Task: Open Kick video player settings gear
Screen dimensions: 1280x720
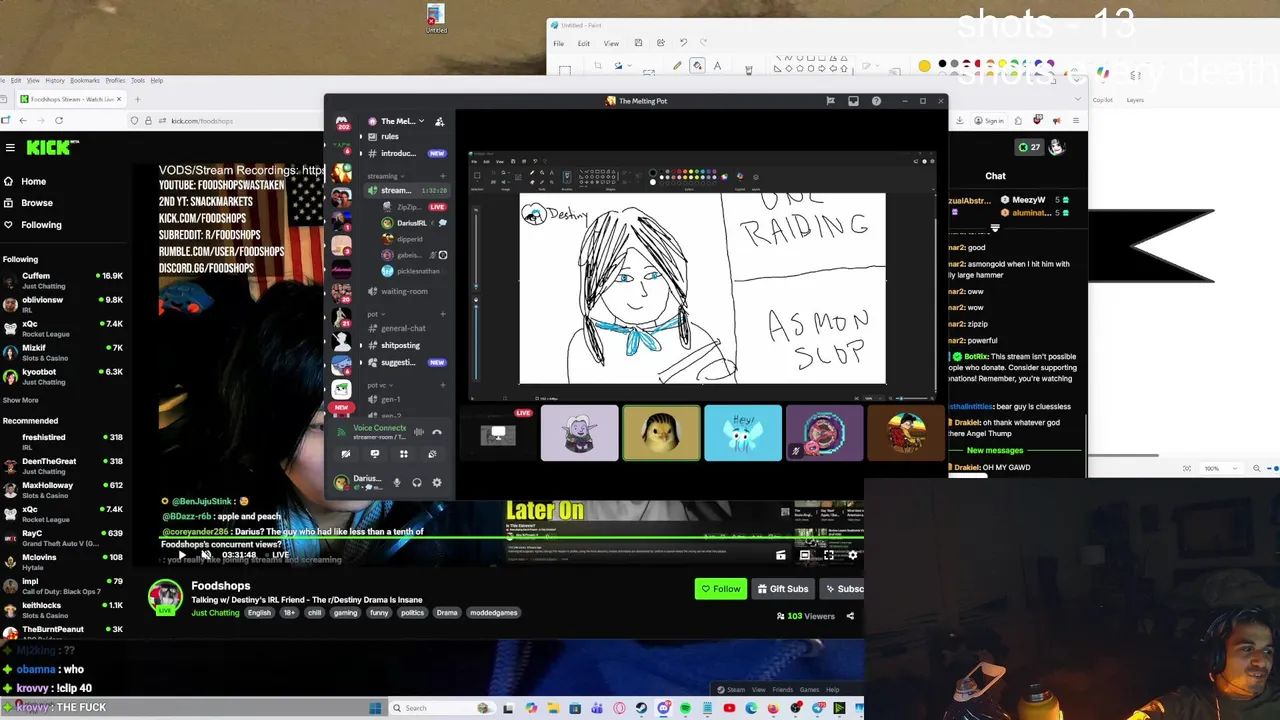Action: (x=852, y=555)
